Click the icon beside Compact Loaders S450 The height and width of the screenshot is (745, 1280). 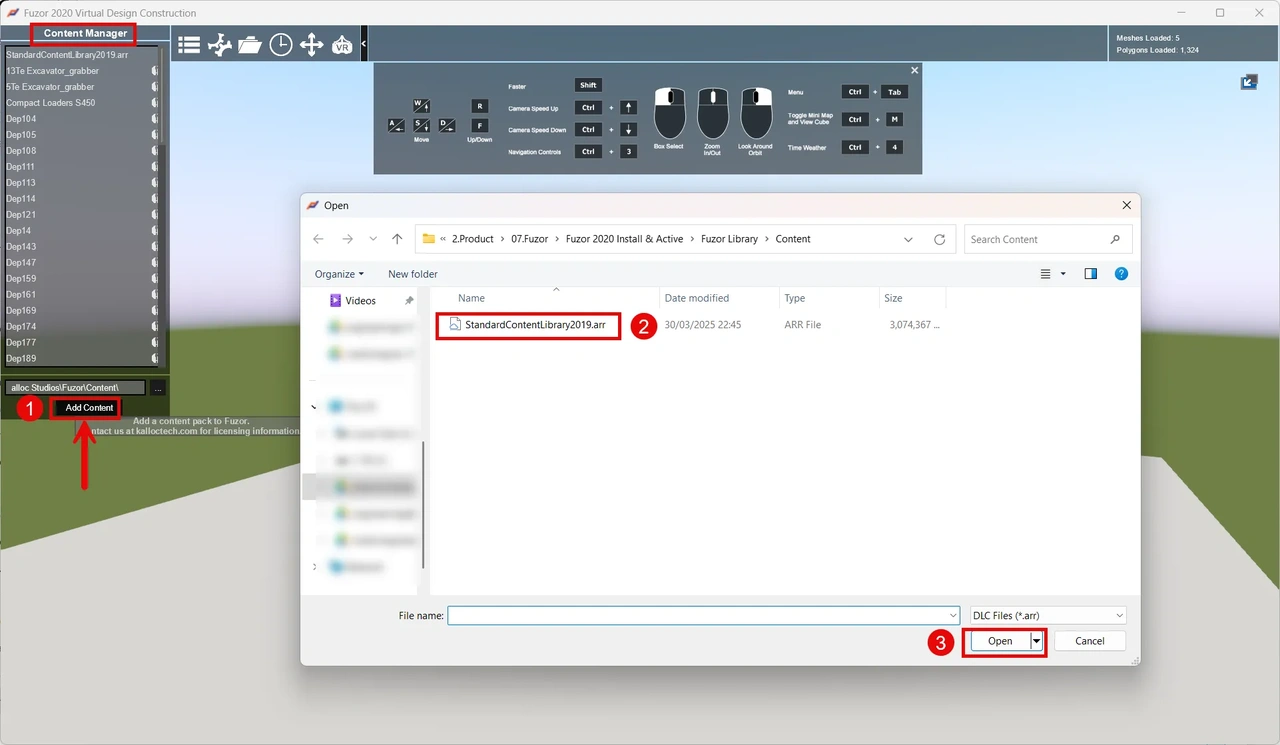[155, 103]
